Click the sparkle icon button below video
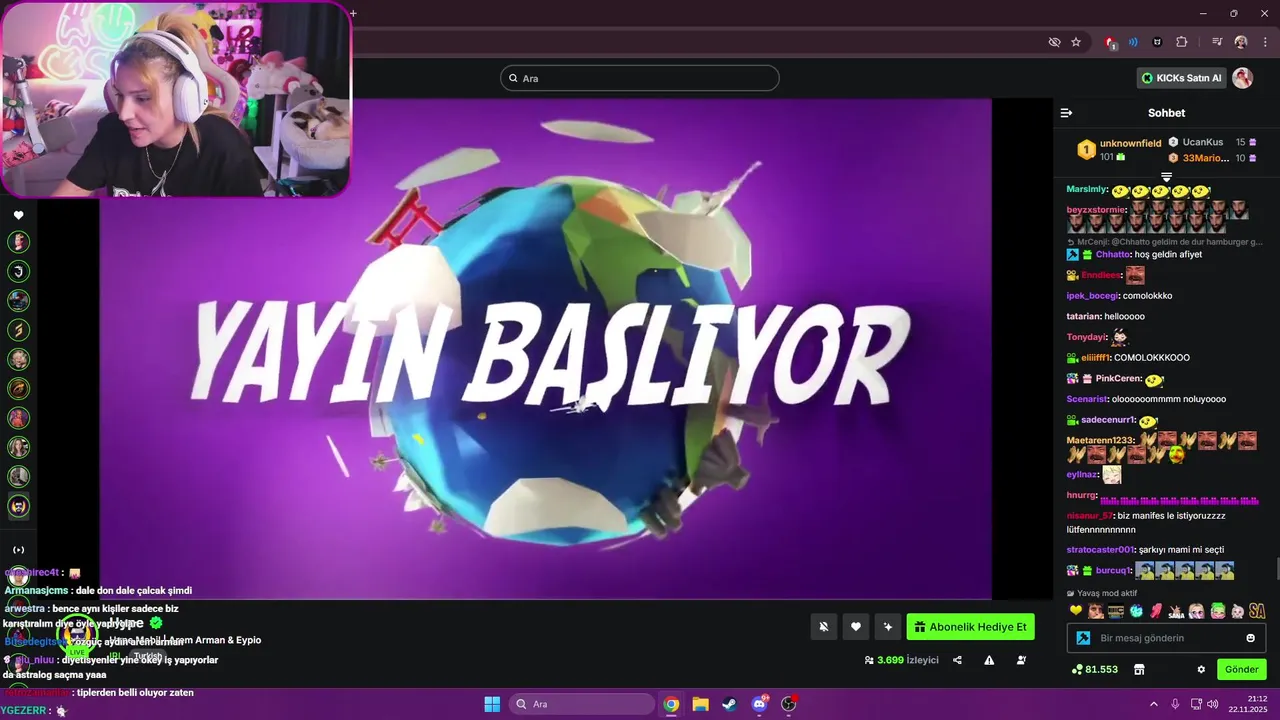Screen dimensions: 1280x720 tap(887, 627)
